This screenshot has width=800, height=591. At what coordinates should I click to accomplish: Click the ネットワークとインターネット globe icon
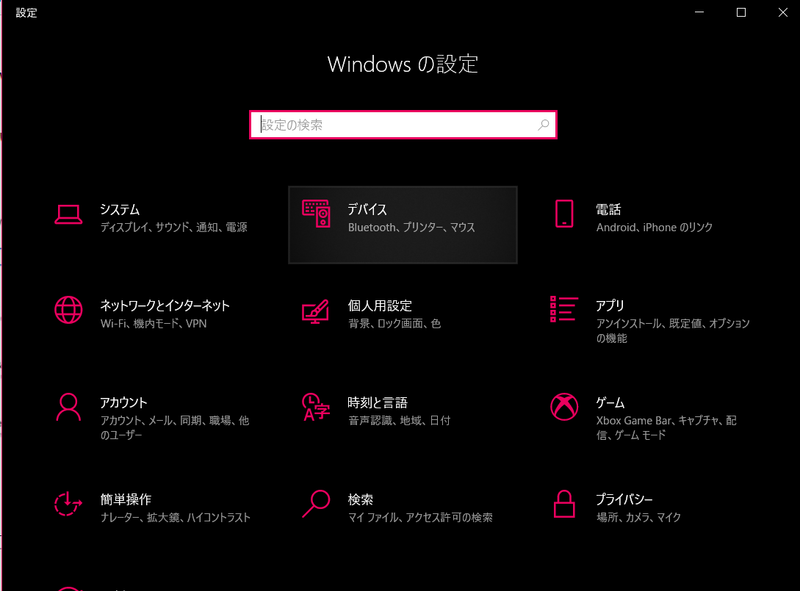pyautogui.click(x=68, y=310)
